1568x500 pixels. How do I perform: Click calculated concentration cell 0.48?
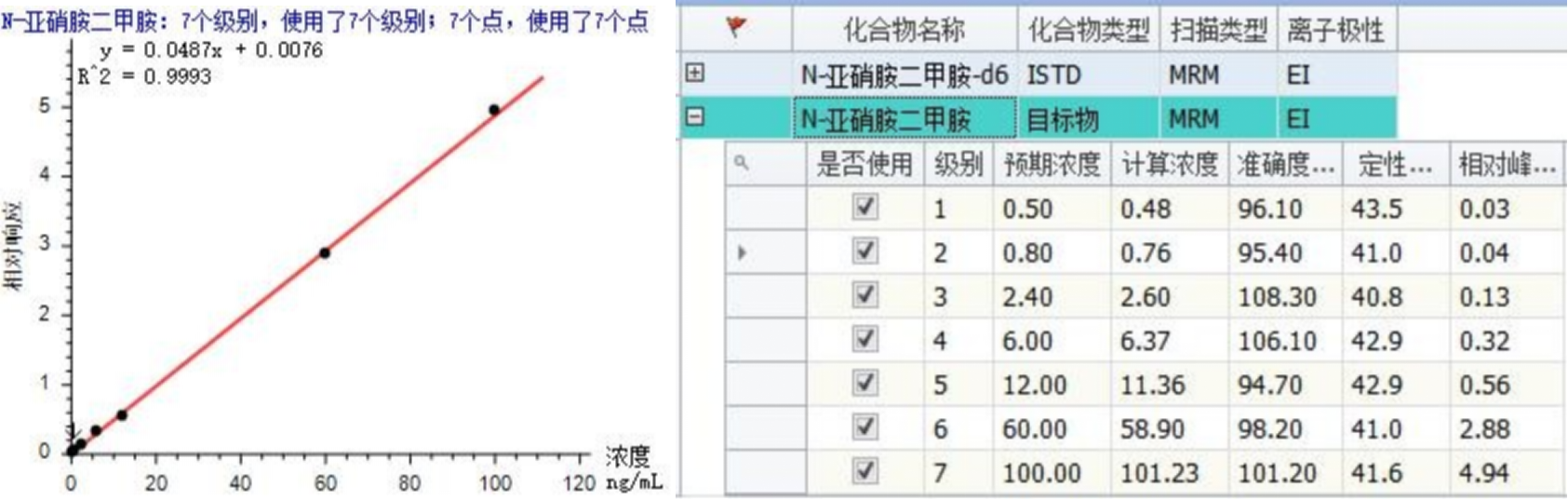click(x=1170, y=209)
